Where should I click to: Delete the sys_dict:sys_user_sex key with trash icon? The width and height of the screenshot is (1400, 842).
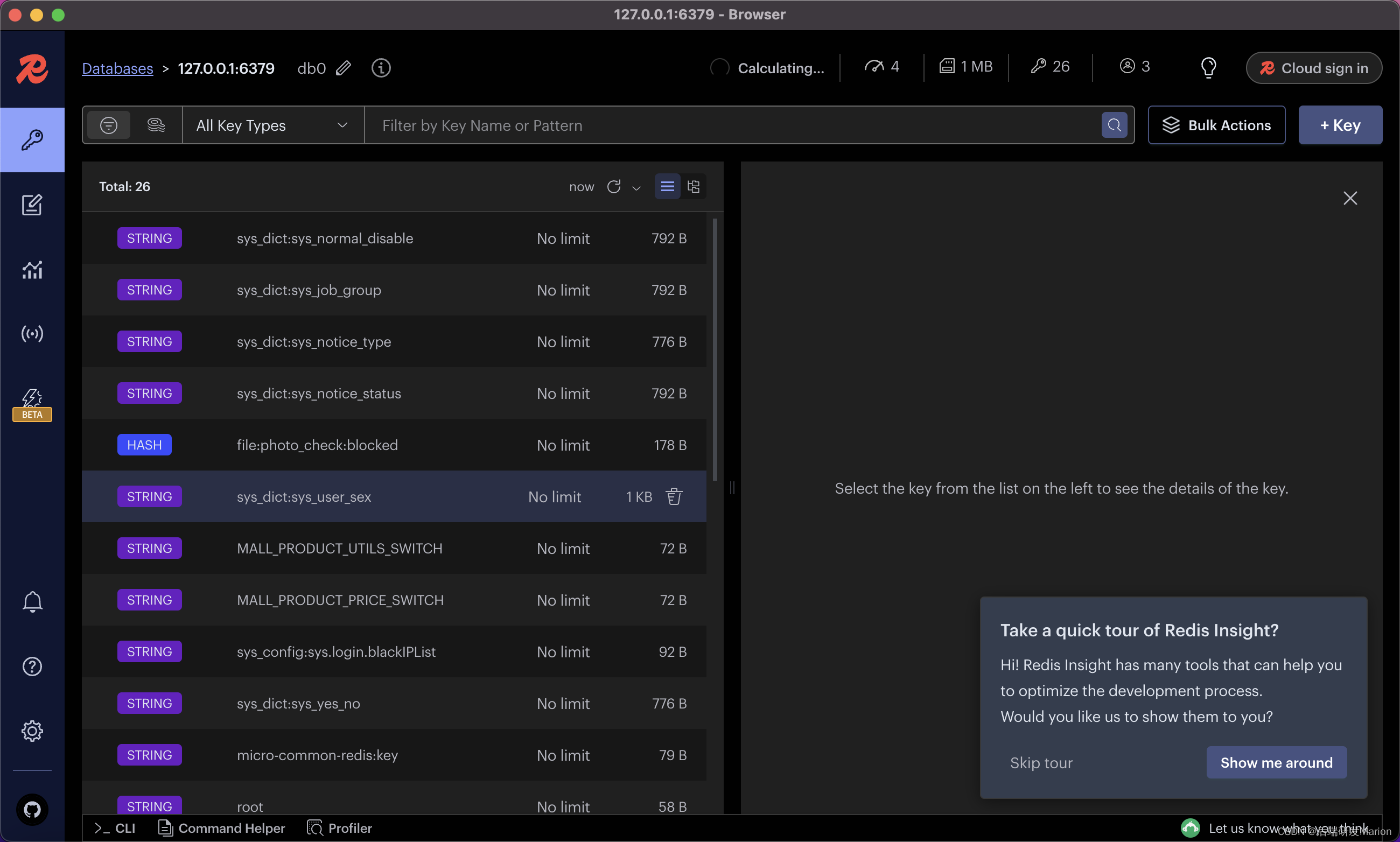[674, 496]
